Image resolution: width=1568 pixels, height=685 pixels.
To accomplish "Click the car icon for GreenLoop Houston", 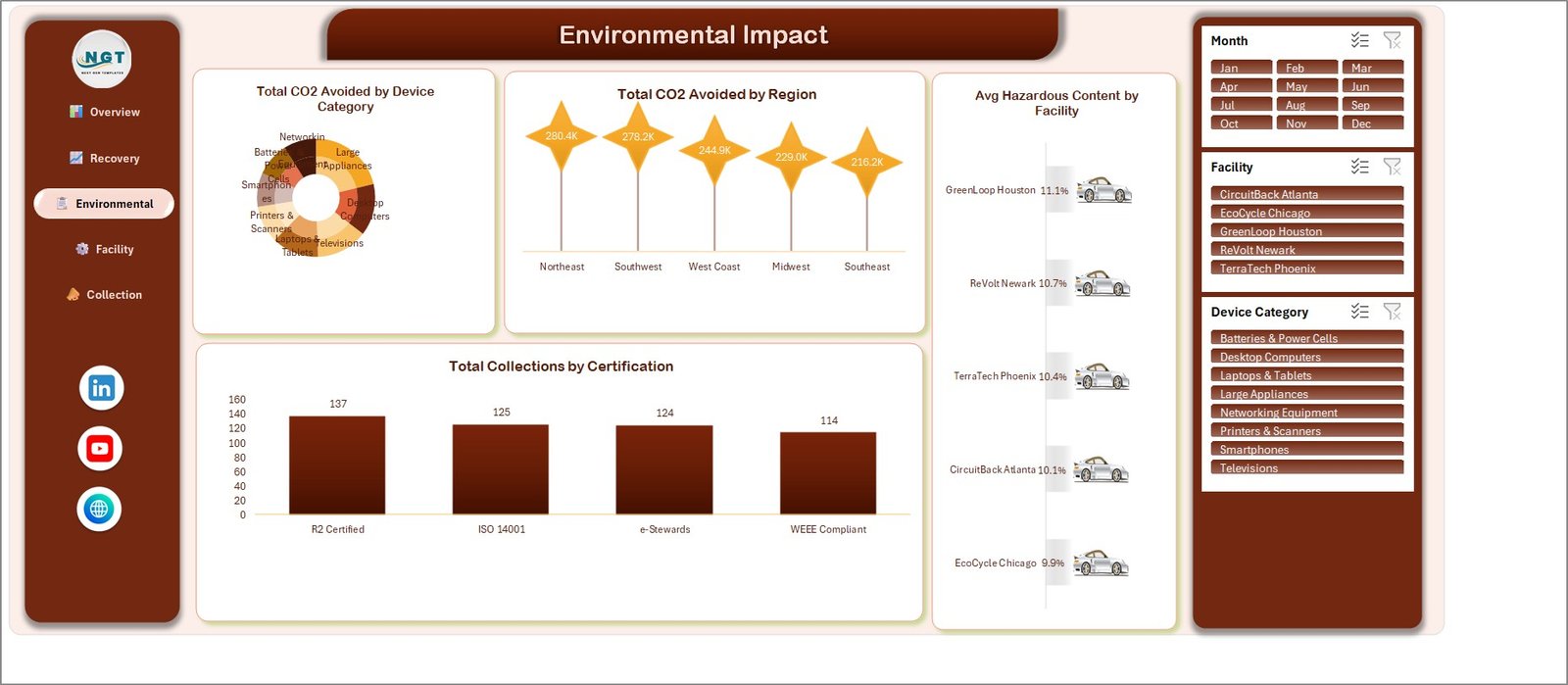I will click(x=1104, y=190).
